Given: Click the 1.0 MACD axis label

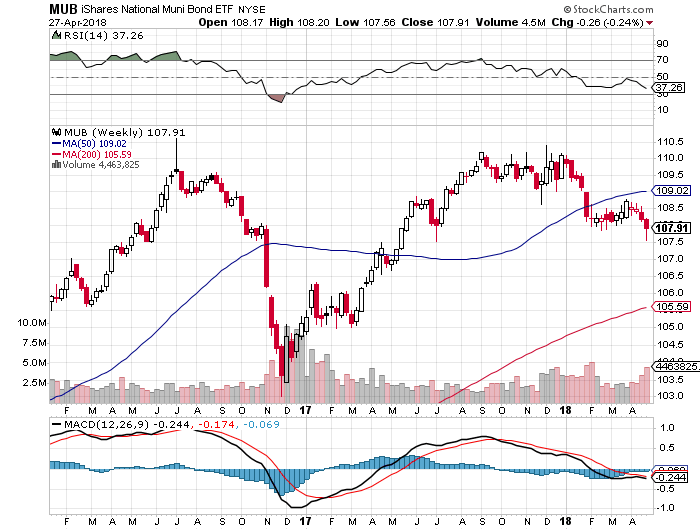Looking at the screenshot, I should (x=667, y=428).
